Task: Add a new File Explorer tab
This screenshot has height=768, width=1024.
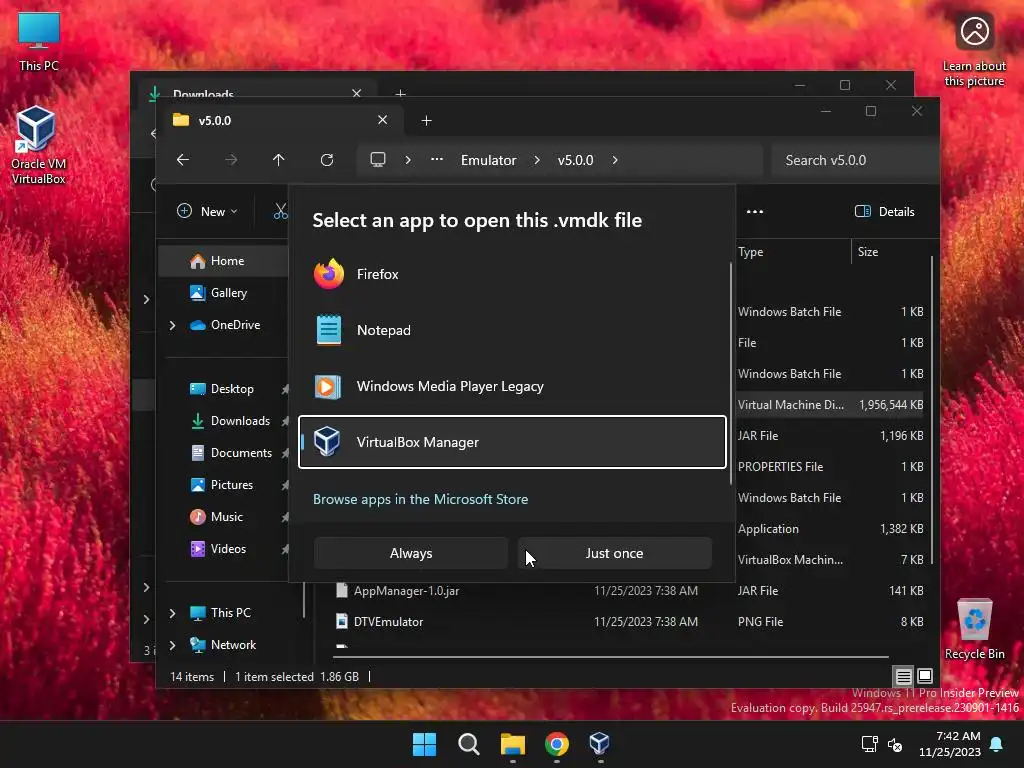Action: click(426, 120)
